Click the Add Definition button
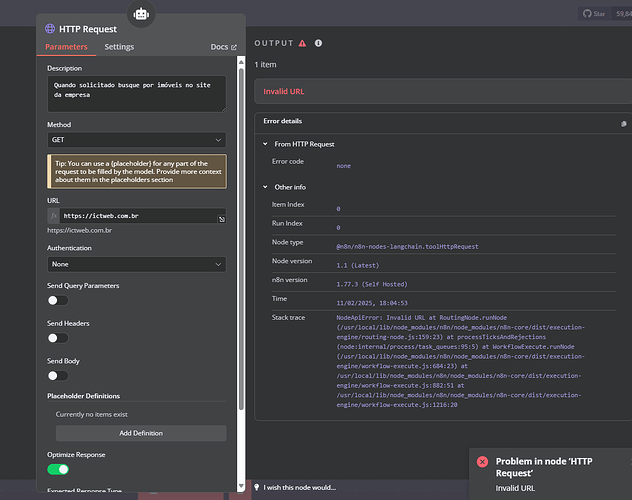This screenshot has width=632, height=500. pos(141,433)
